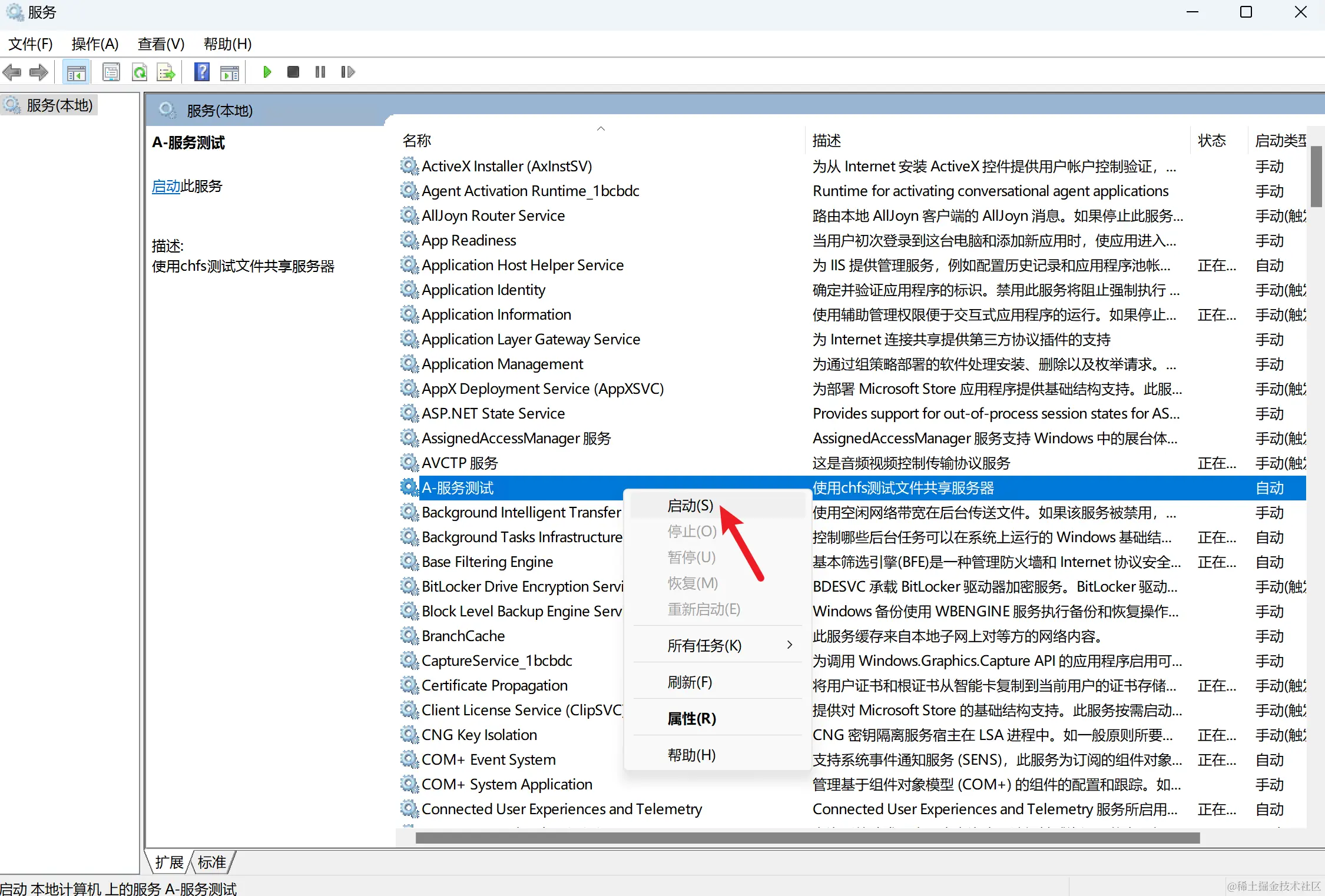Click the Refresh toolbar icon
1325x896 pixels.
pyautogui.click(x=140, y=72)
